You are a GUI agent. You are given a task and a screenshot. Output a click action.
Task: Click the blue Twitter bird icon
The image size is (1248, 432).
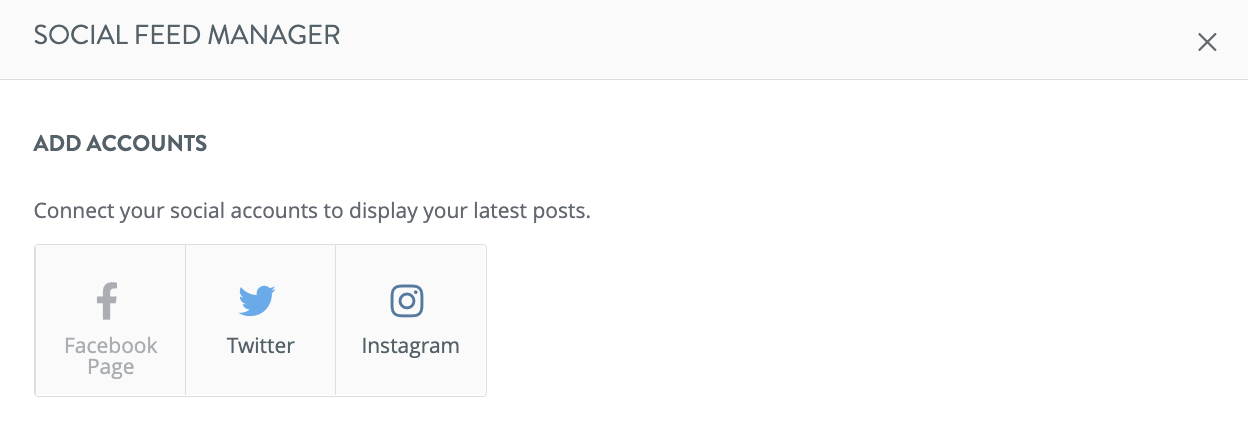pyautogui.click(x=257, y=301)
